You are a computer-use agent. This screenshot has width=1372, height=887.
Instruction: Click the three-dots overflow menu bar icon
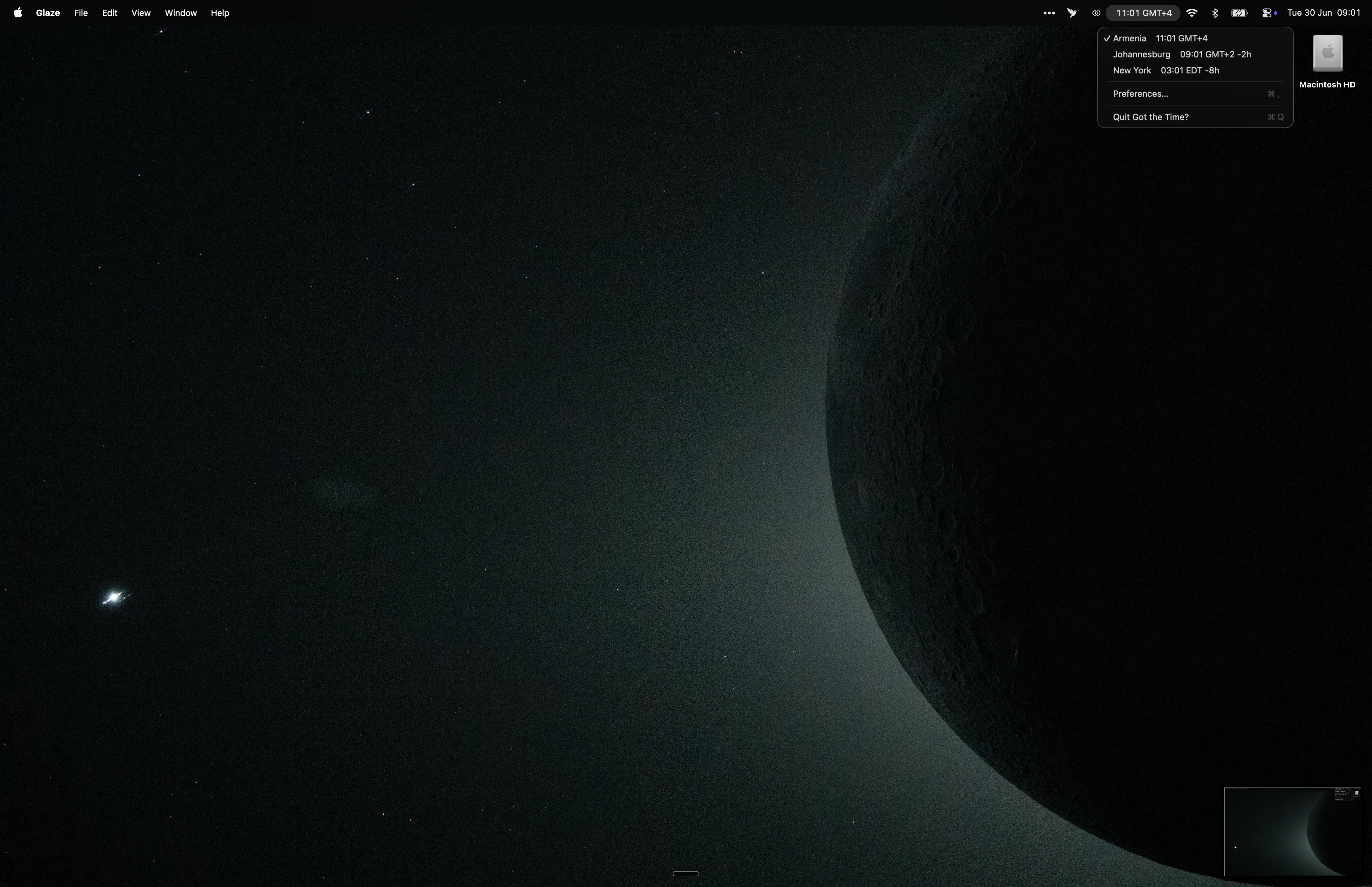[x=1049, y=13]
